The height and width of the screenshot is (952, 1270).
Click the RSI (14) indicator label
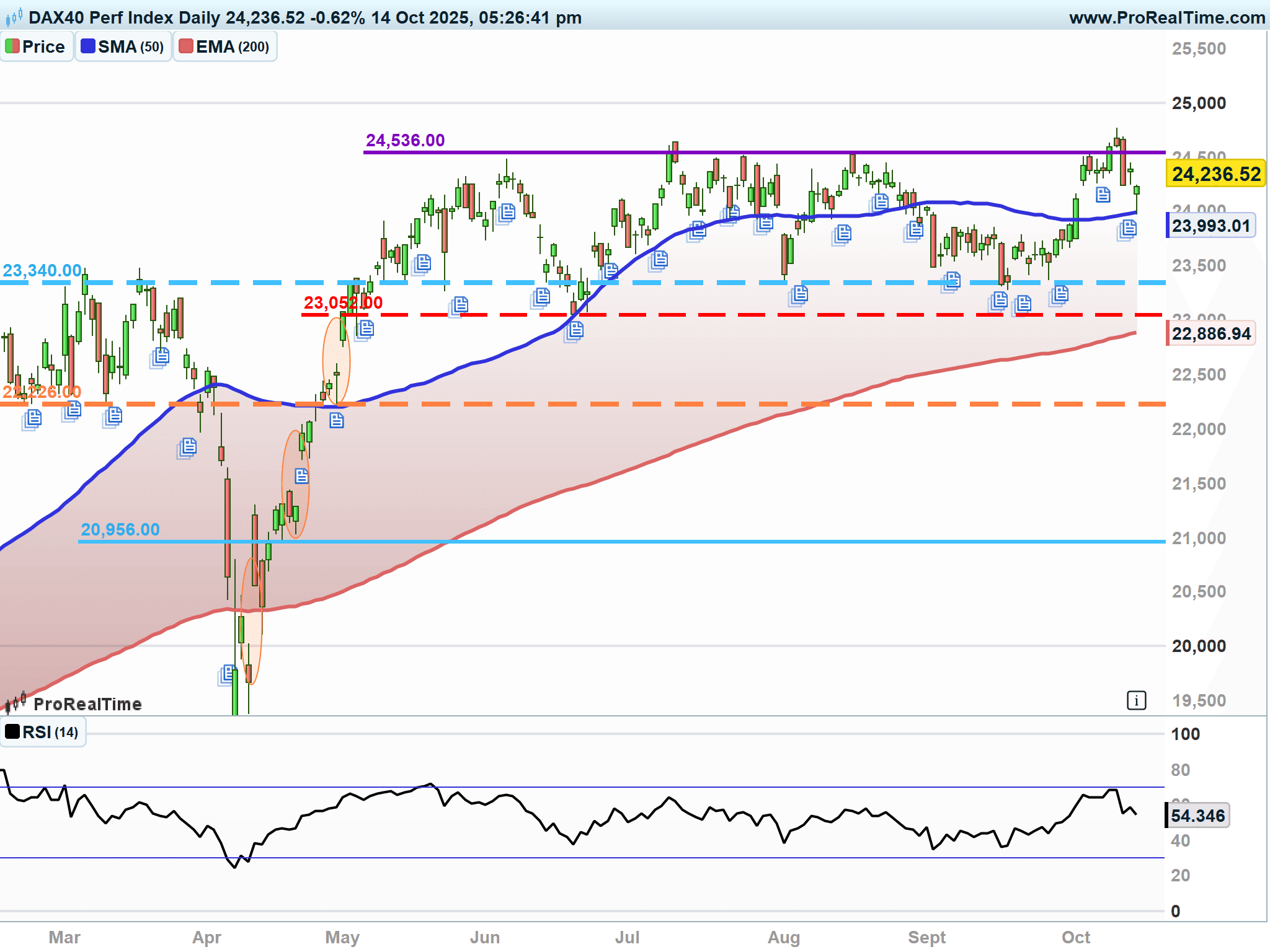42,733
